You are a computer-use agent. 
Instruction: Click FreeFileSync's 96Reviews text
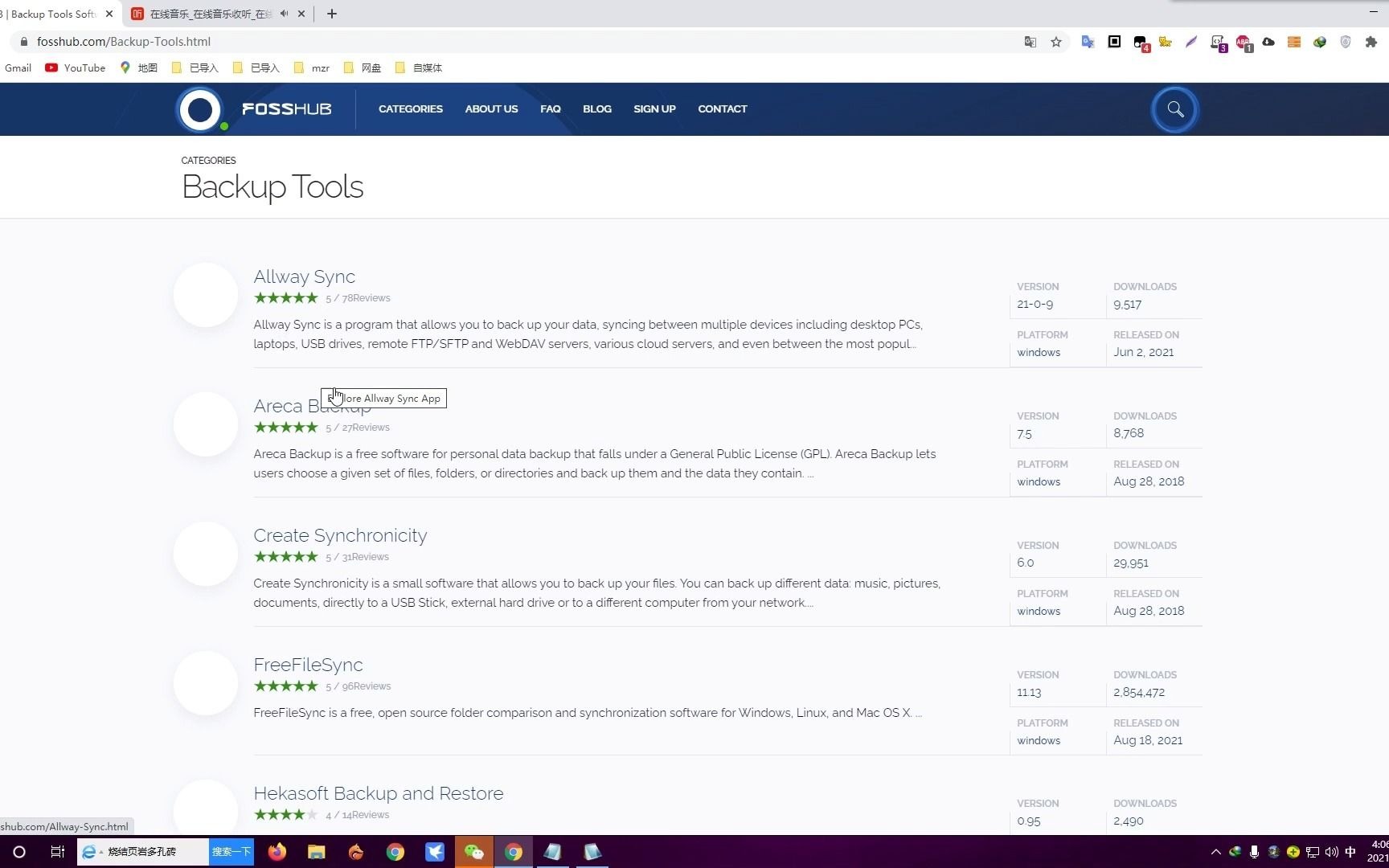coord(367,686)
